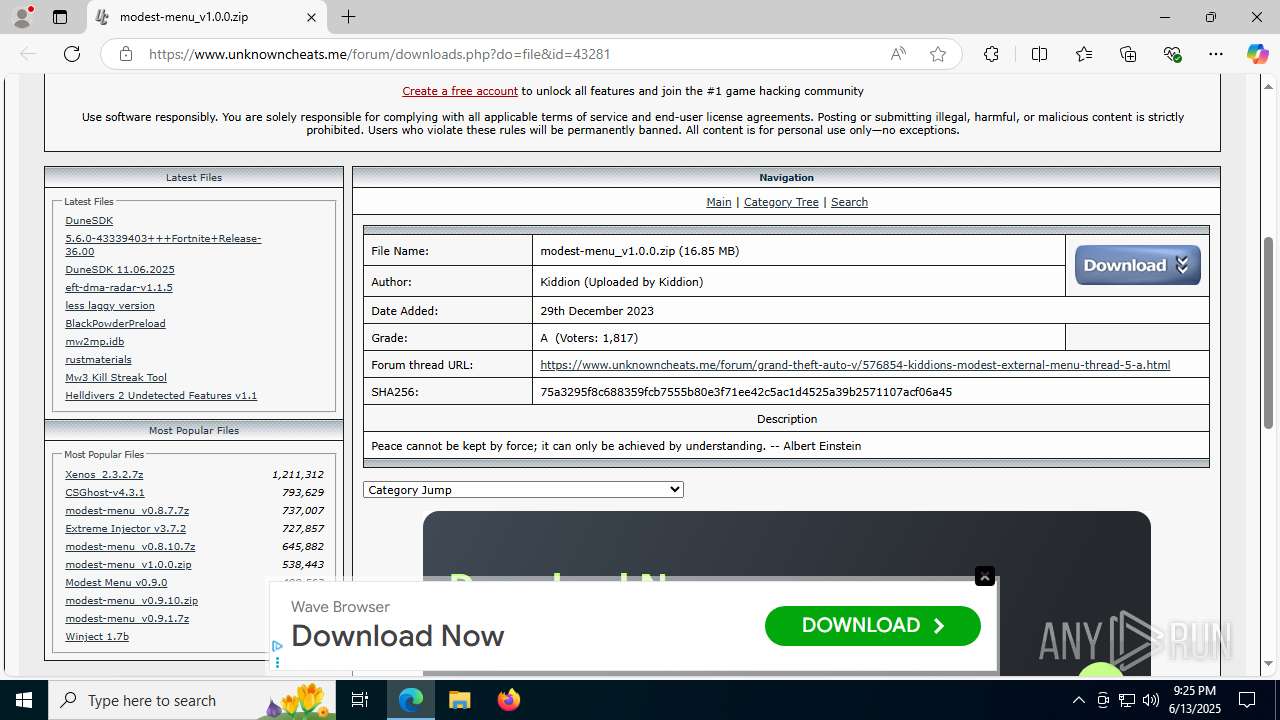This screenshot has height=720, width=1280.
Task: Open the Search navigation link
Action: pos(849,202)
